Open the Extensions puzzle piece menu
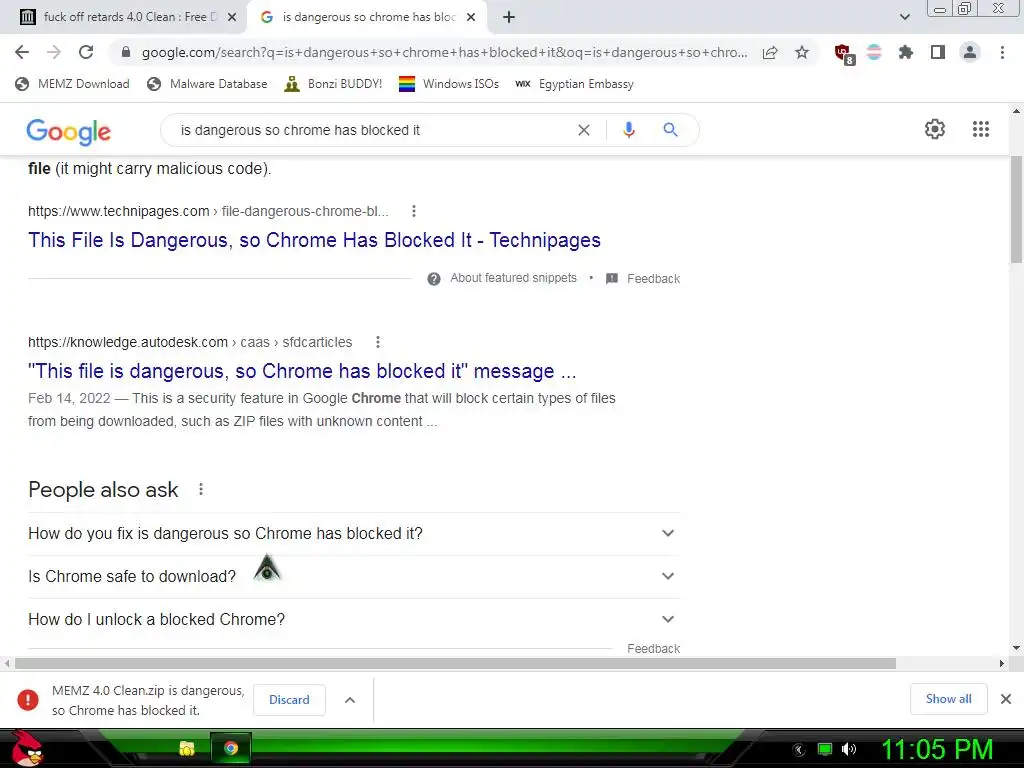 point(905,52)
